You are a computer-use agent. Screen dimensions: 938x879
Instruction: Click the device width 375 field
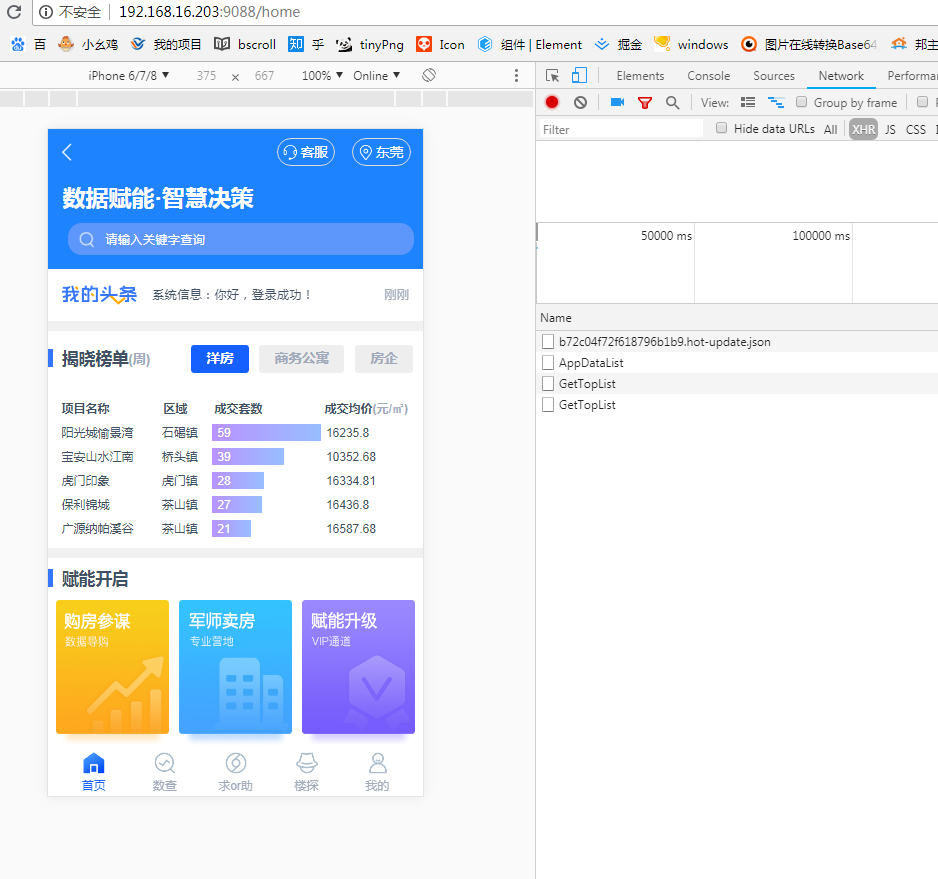(206, 75)
